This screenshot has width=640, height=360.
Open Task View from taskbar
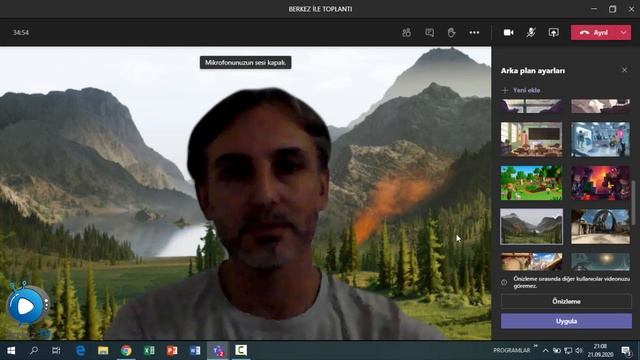56,351
